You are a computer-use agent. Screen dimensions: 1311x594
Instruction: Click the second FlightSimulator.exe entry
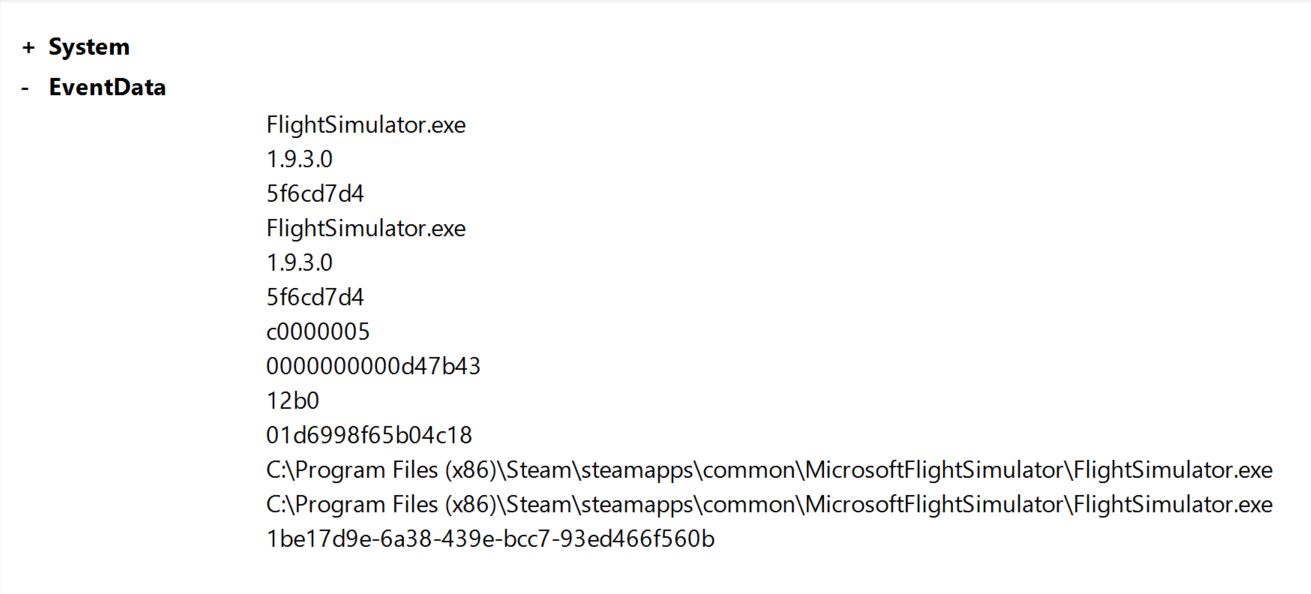point(366,228)
